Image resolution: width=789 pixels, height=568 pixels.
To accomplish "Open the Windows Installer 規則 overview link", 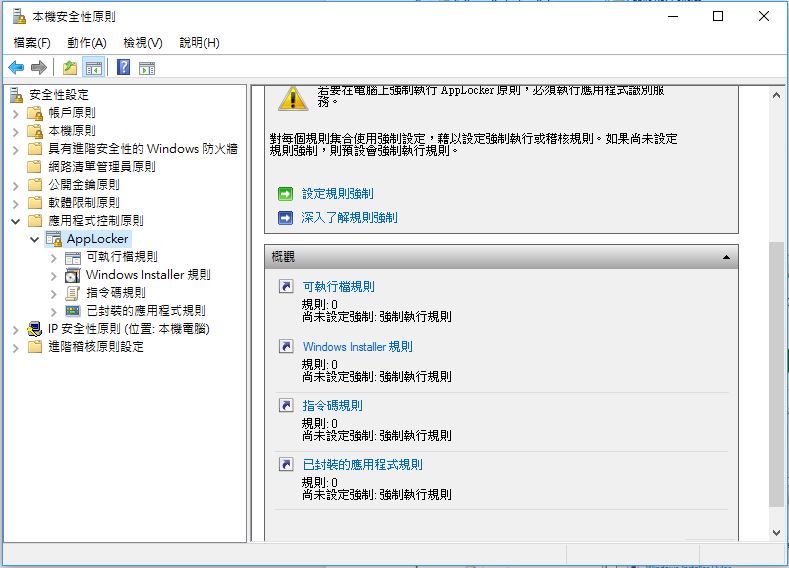I will pos(358,347).
